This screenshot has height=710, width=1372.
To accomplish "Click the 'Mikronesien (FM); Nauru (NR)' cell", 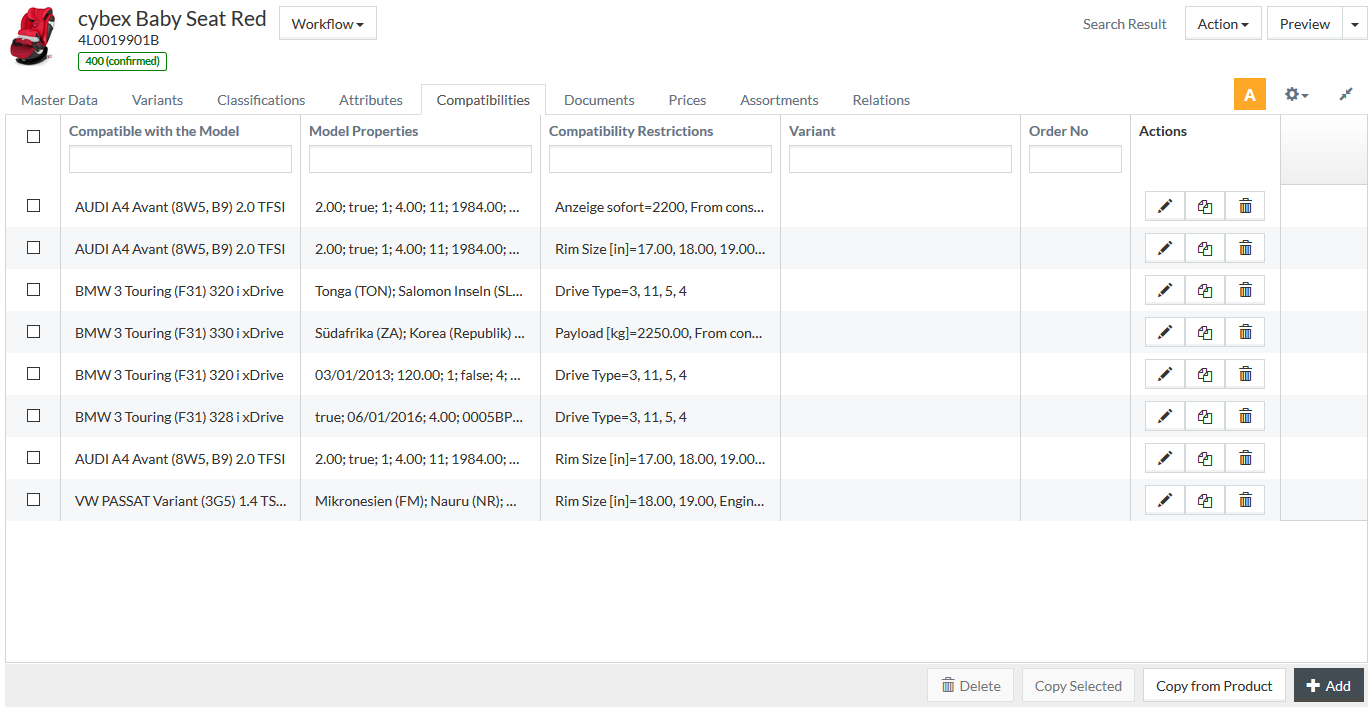I will point(420,501).
